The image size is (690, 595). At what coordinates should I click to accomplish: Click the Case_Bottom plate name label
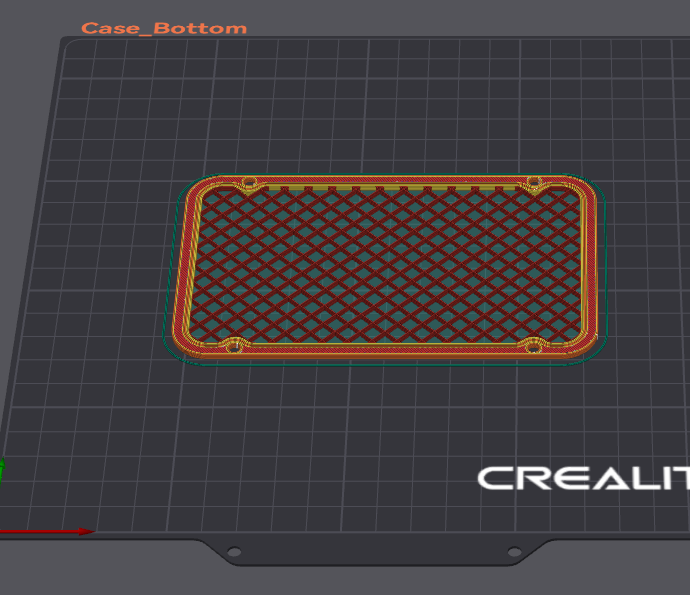click(164, 28)
